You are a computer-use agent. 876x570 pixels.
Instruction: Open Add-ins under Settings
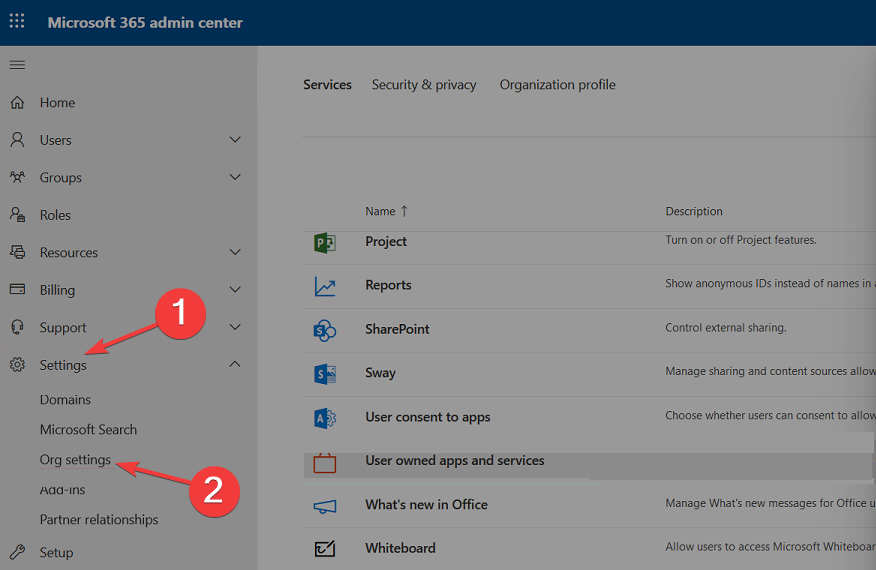coord(63,490)
